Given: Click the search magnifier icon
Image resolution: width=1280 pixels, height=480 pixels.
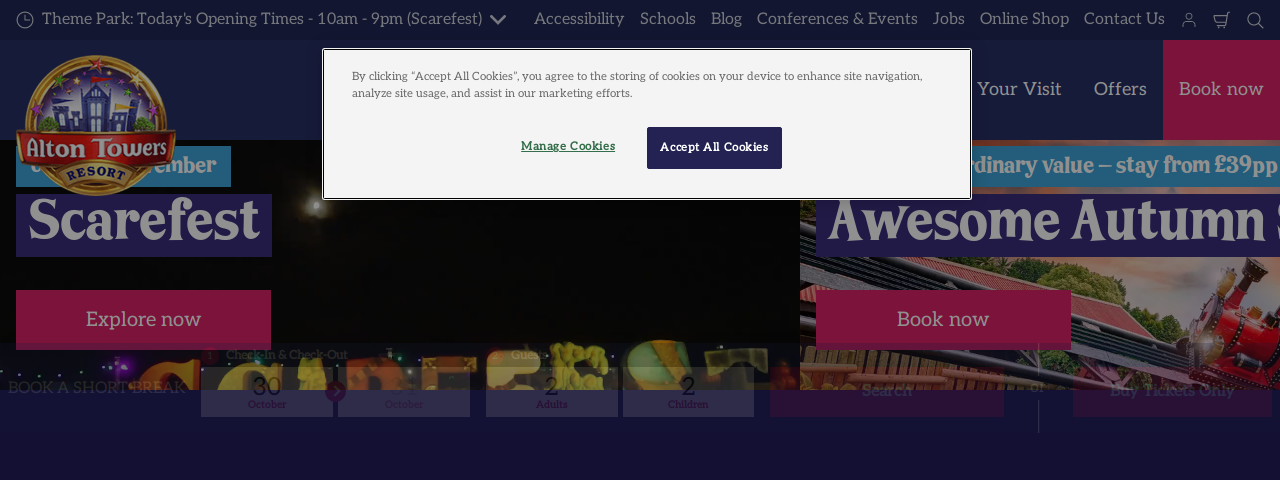Looking at the screenshot, I should (x=1255, y=20).
